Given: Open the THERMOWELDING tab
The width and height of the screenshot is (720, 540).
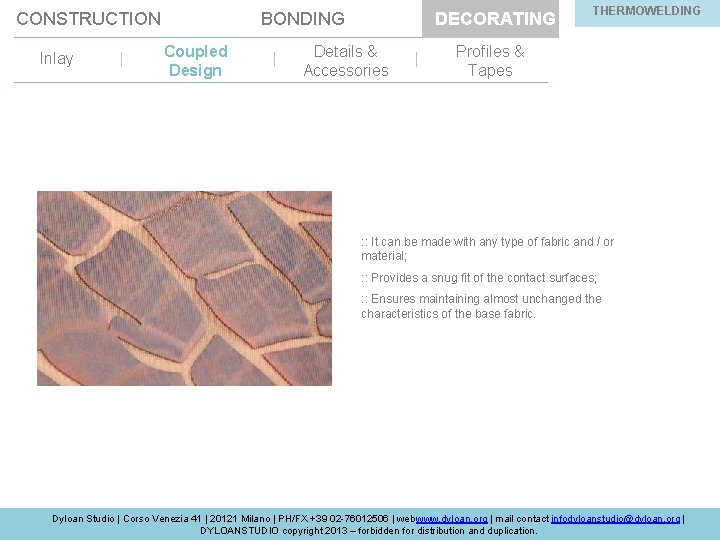Looking at the screenshot, I should pyautogui.click(x=647, y=11).
